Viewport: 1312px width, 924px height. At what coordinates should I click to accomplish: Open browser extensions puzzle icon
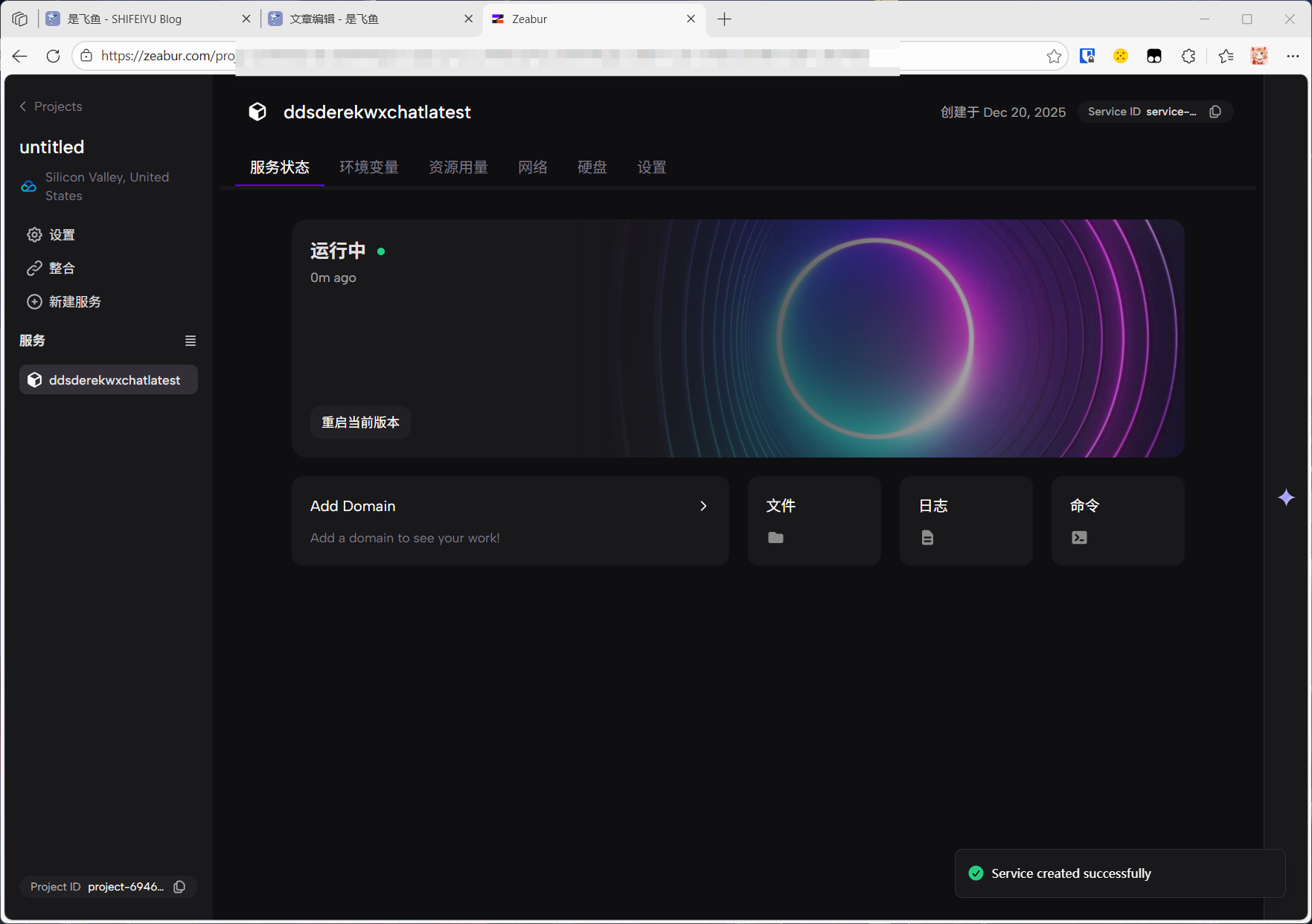pyautogui.click(x=1188, y=56)
